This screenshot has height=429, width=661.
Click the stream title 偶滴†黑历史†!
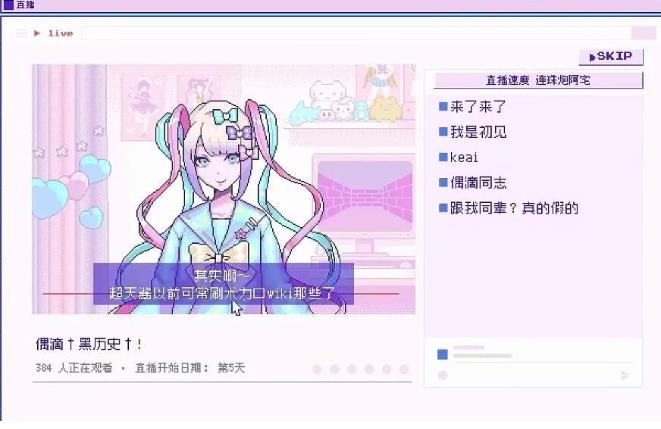tap(89, 344)
